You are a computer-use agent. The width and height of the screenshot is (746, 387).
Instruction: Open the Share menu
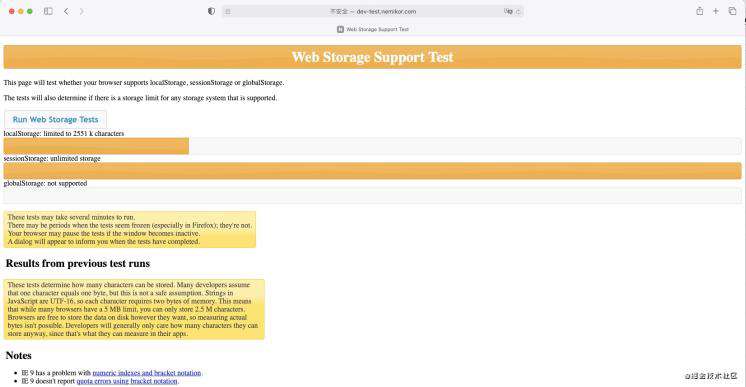699,11
